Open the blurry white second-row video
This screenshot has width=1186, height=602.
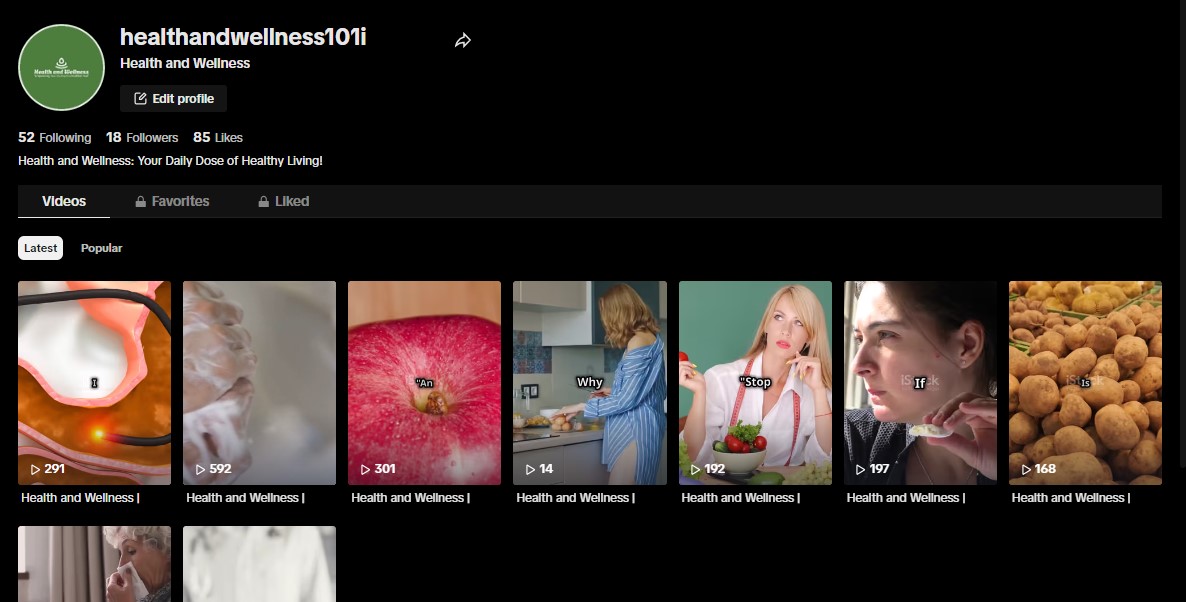[x=259, y=564]
